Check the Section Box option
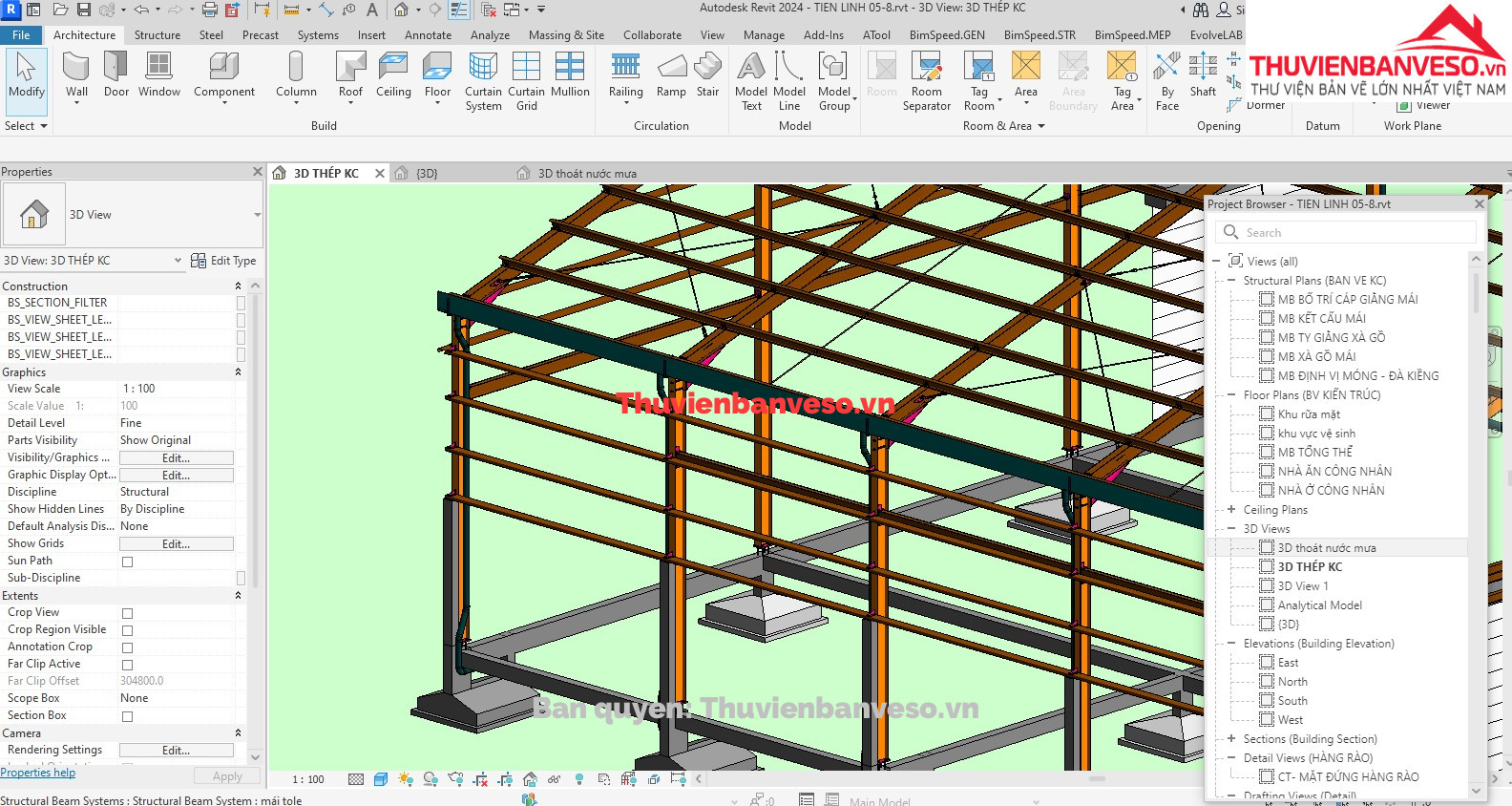Image resolution: width=1512 pixels, height=806 pixels. 127,716
